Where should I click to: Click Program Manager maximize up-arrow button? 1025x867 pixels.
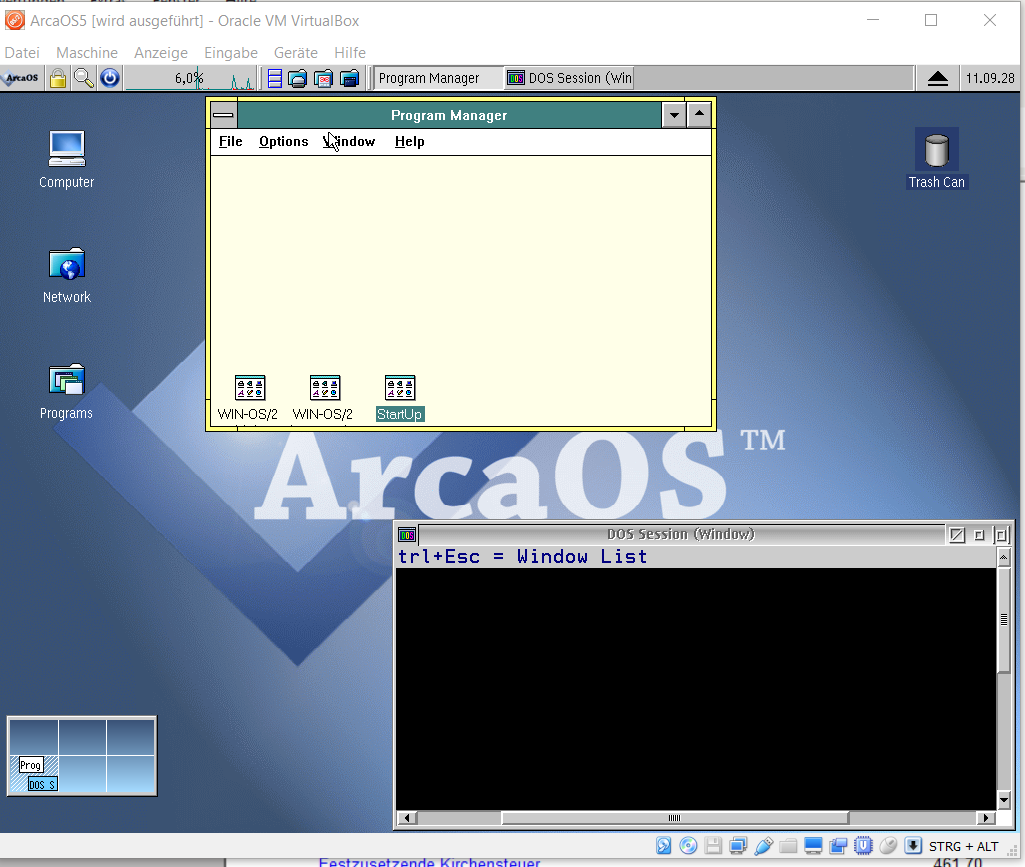pos(699,115)
